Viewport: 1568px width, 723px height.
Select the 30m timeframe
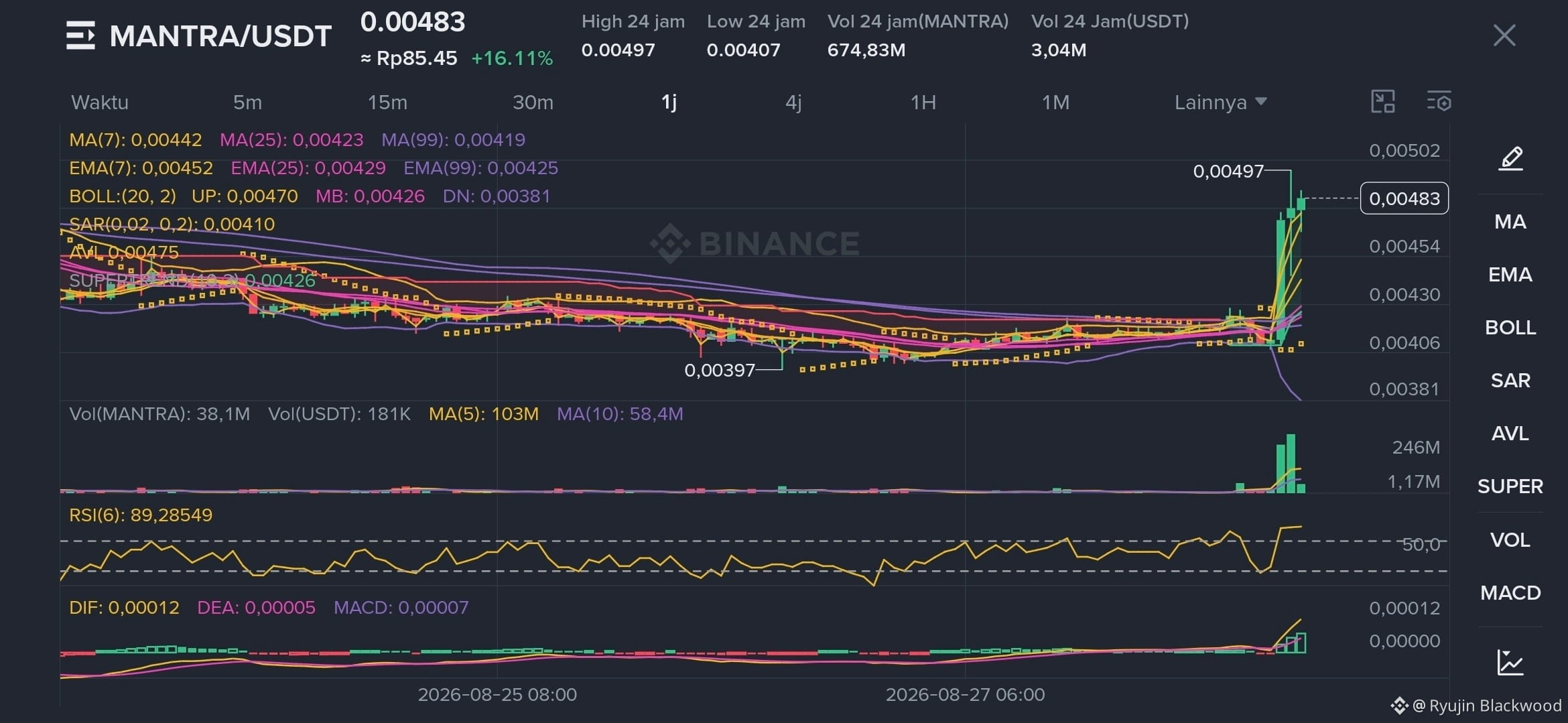(x=533, y=103)
